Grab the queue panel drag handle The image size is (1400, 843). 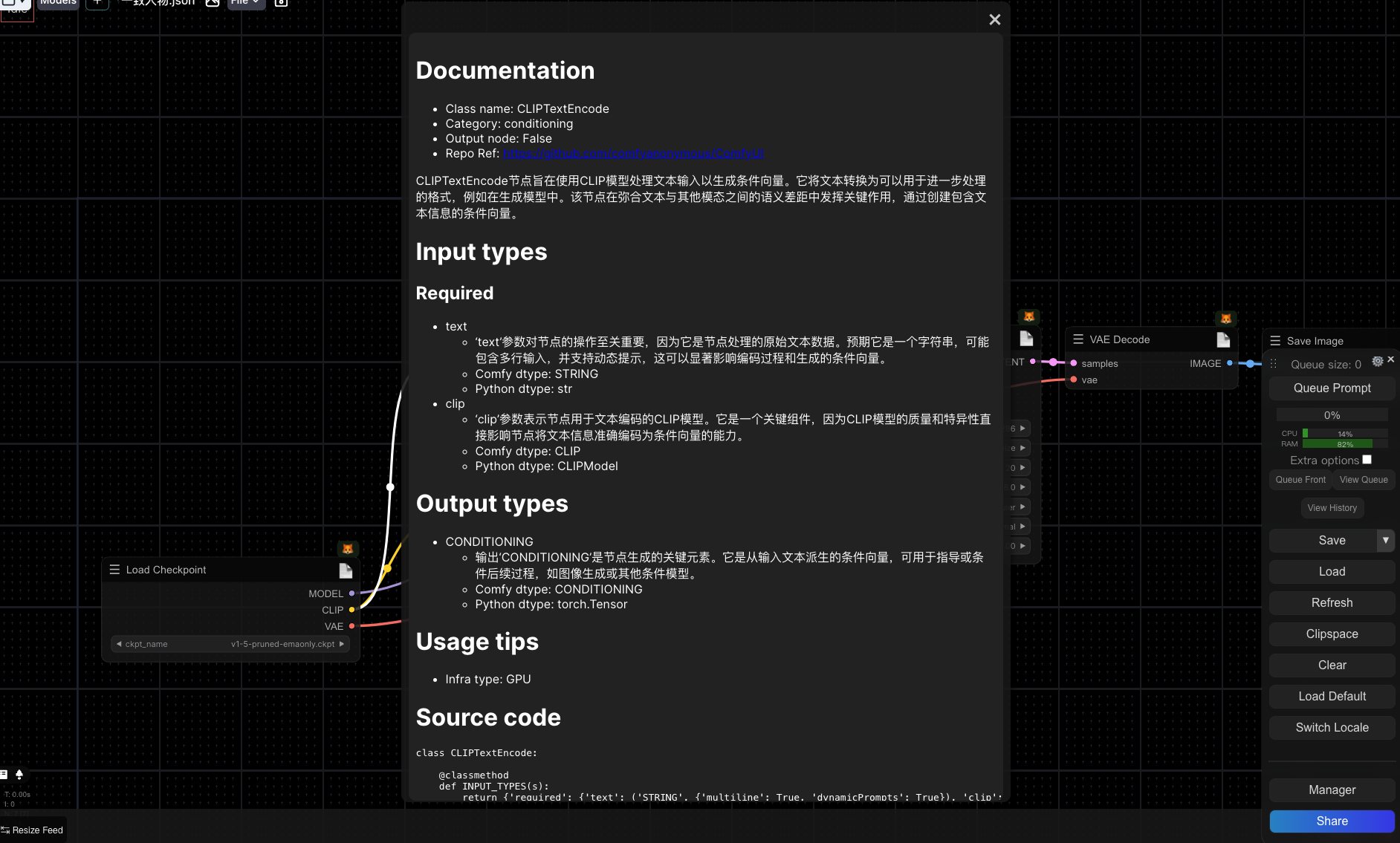point(1273,364)
